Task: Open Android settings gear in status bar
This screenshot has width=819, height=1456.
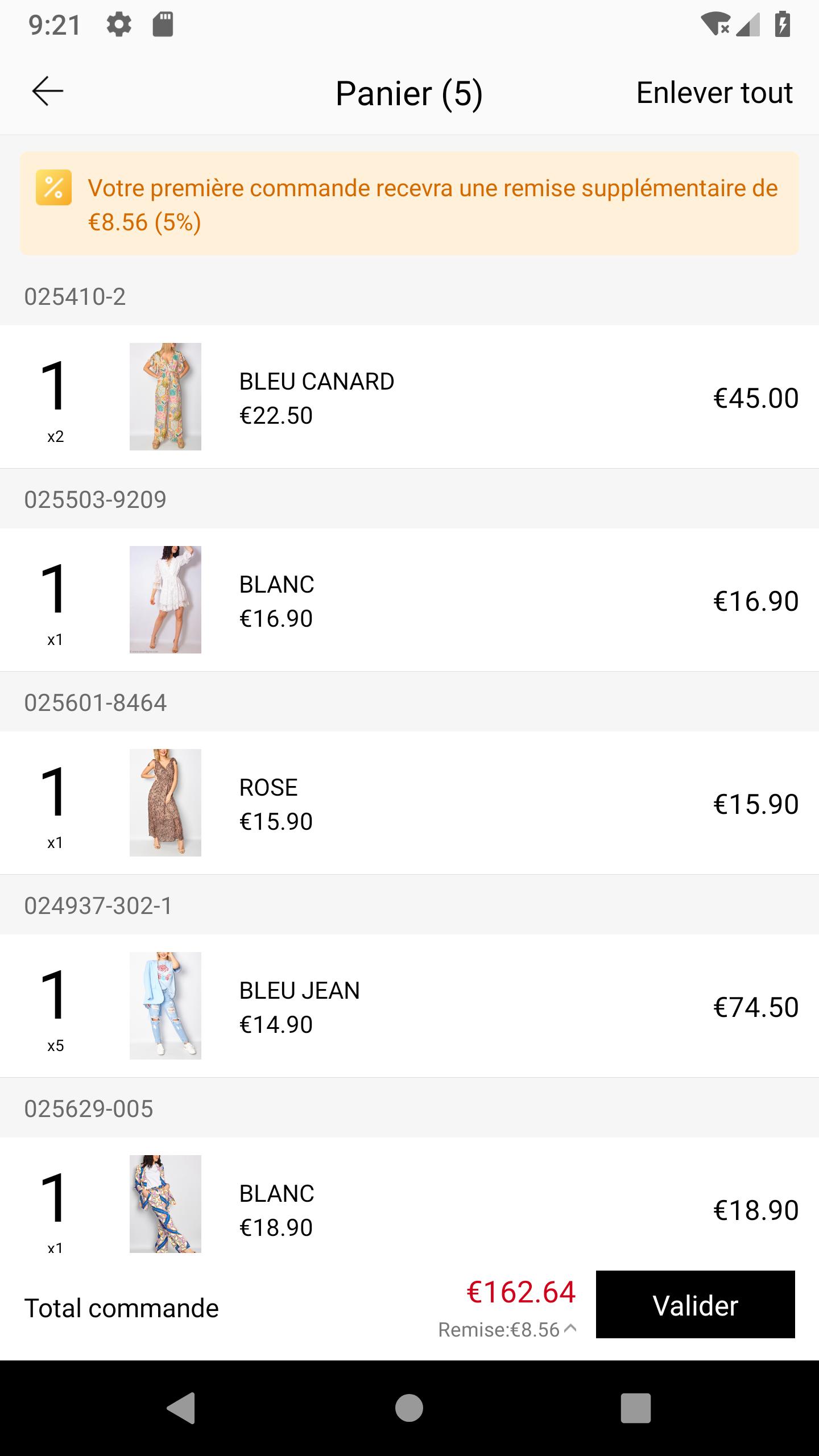Action: click(x=119, y=25)
